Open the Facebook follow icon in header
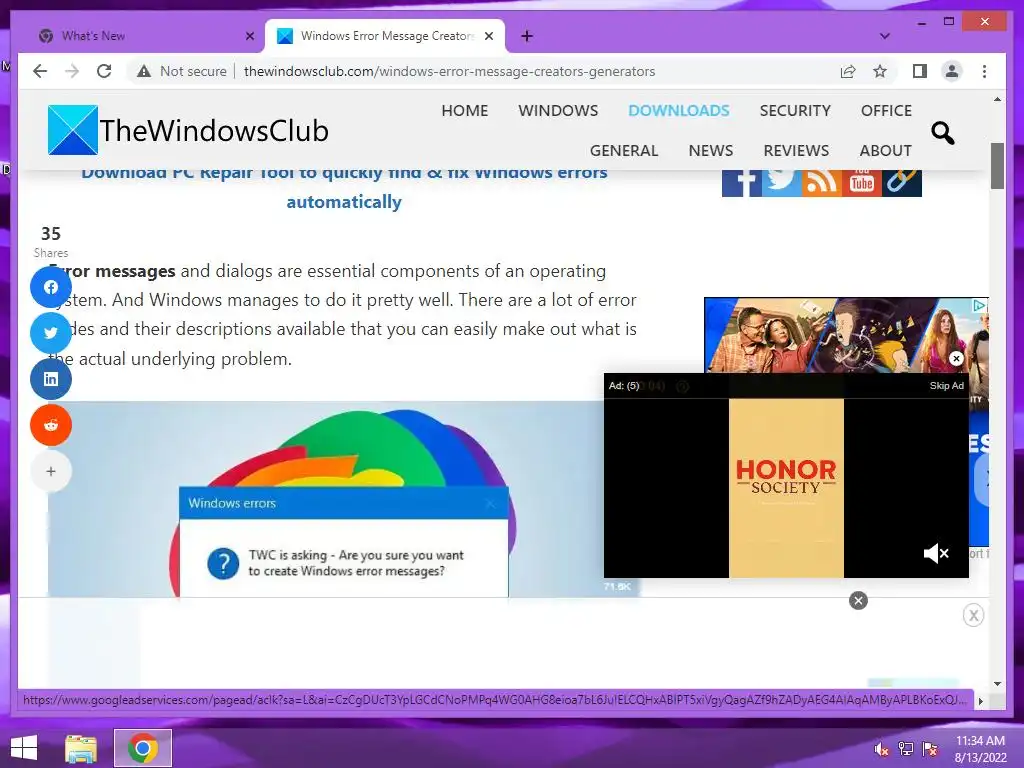 [x=741, y=181]
